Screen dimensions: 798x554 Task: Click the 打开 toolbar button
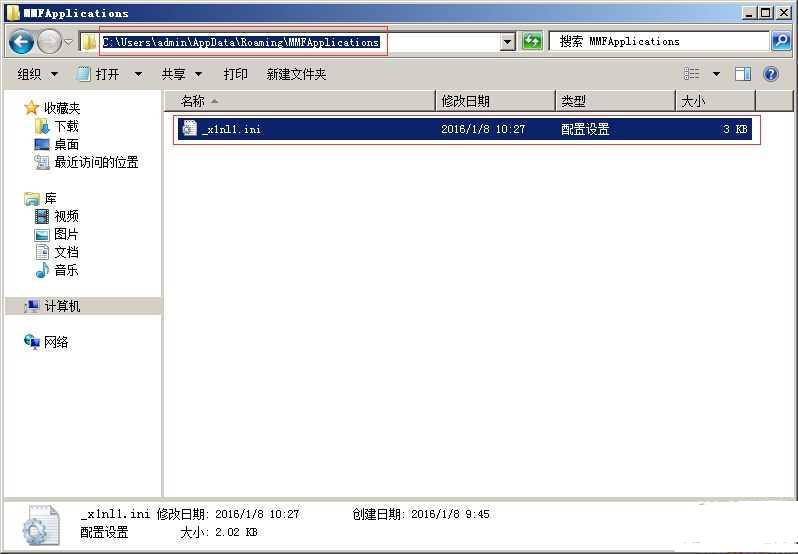click(x=100, y=74)
